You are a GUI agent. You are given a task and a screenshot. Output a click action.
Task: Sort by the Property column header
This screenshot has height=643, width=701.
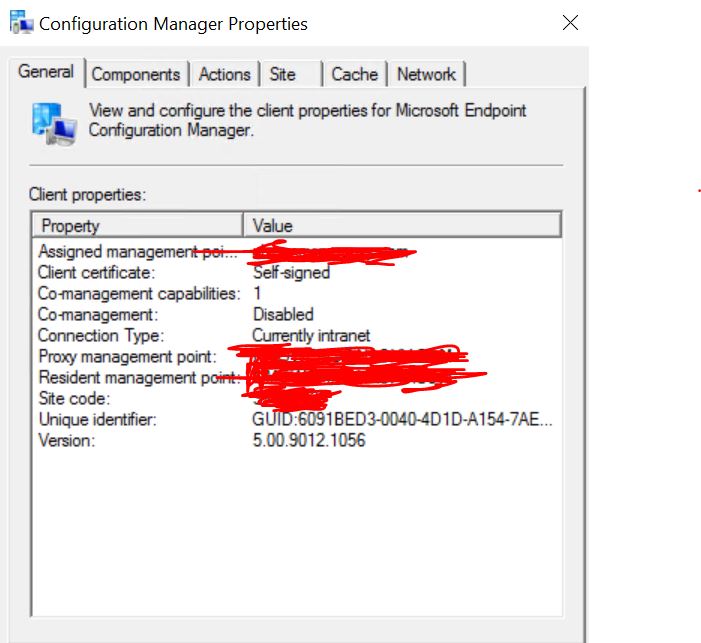138,225
